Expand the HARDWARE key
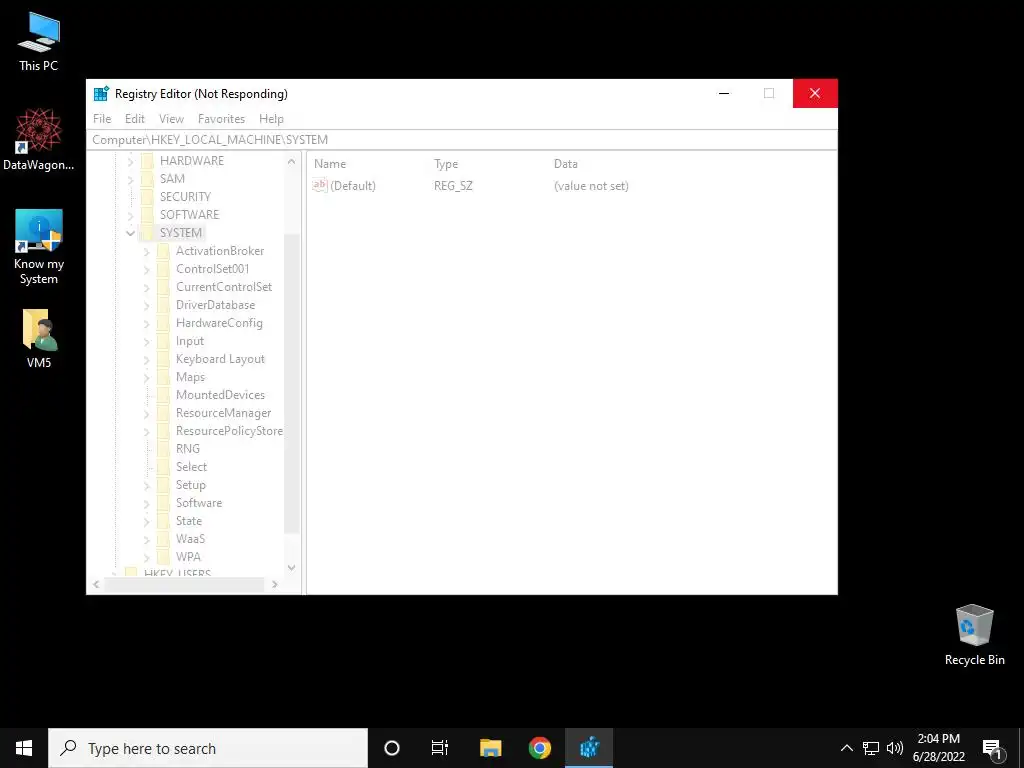1024x768 pixels. tap(131, 161)
